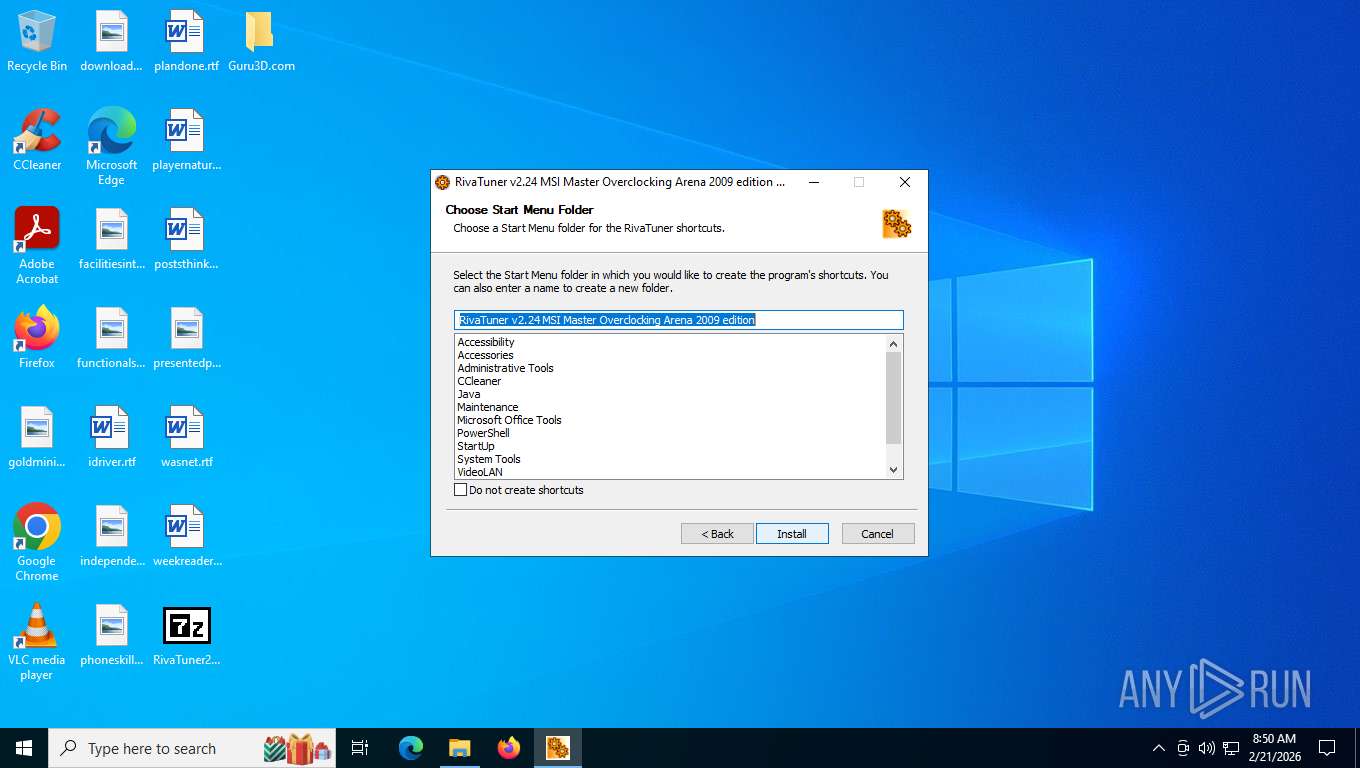Select the phoneskill image file icon

111,635
